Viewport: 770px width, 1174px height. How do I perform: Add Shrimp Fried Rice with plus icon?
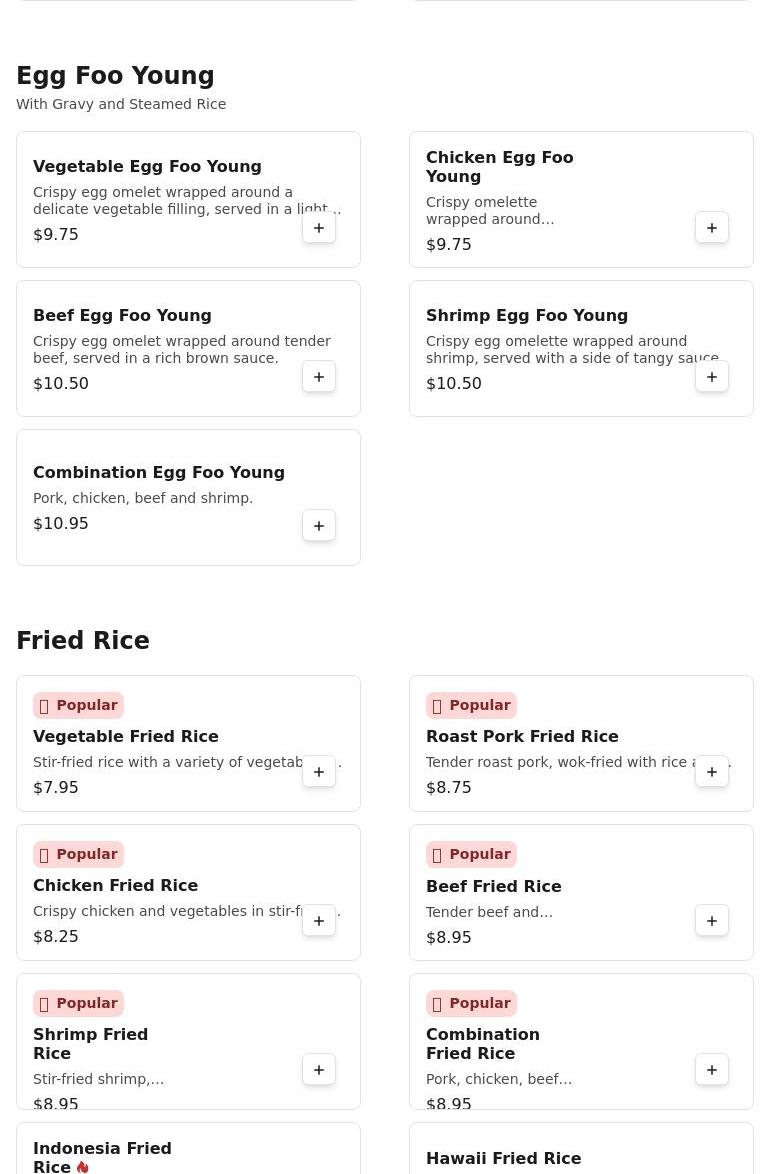pyautogui.click(x=319, y=1070)
